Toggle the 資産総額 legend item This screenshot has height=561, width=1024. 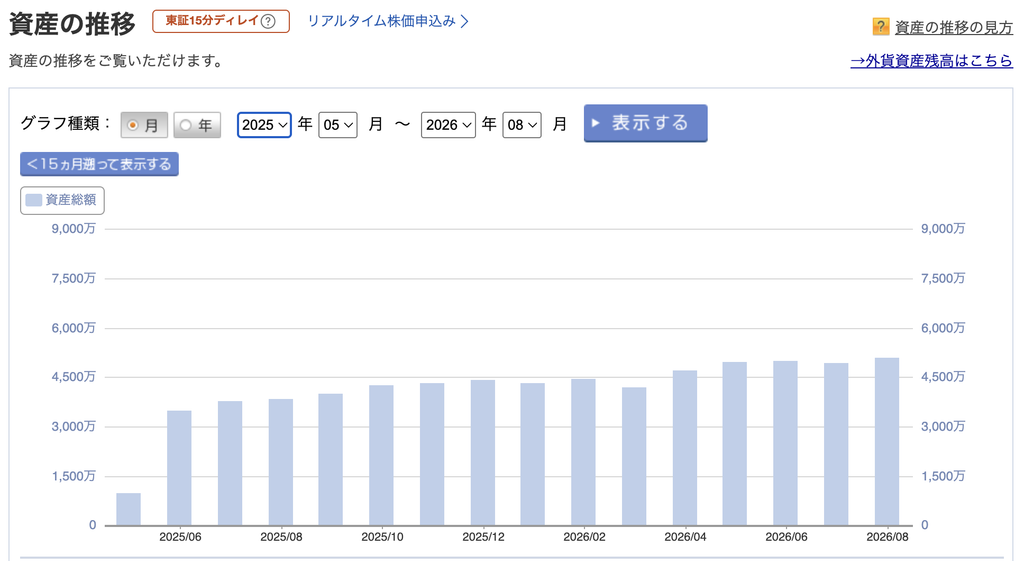tap(62, 200)
